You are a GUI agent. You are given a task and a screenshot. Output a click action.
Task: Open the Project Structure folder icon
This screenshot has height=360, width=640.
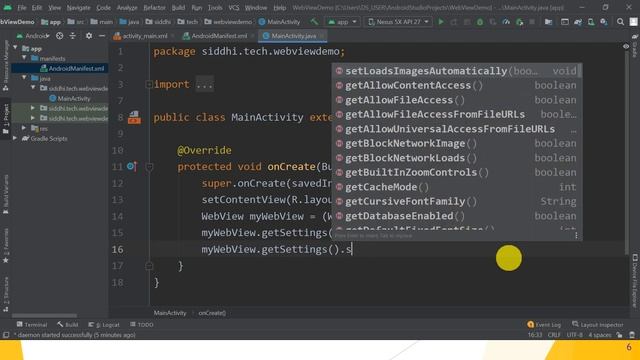tap(549, 22)
